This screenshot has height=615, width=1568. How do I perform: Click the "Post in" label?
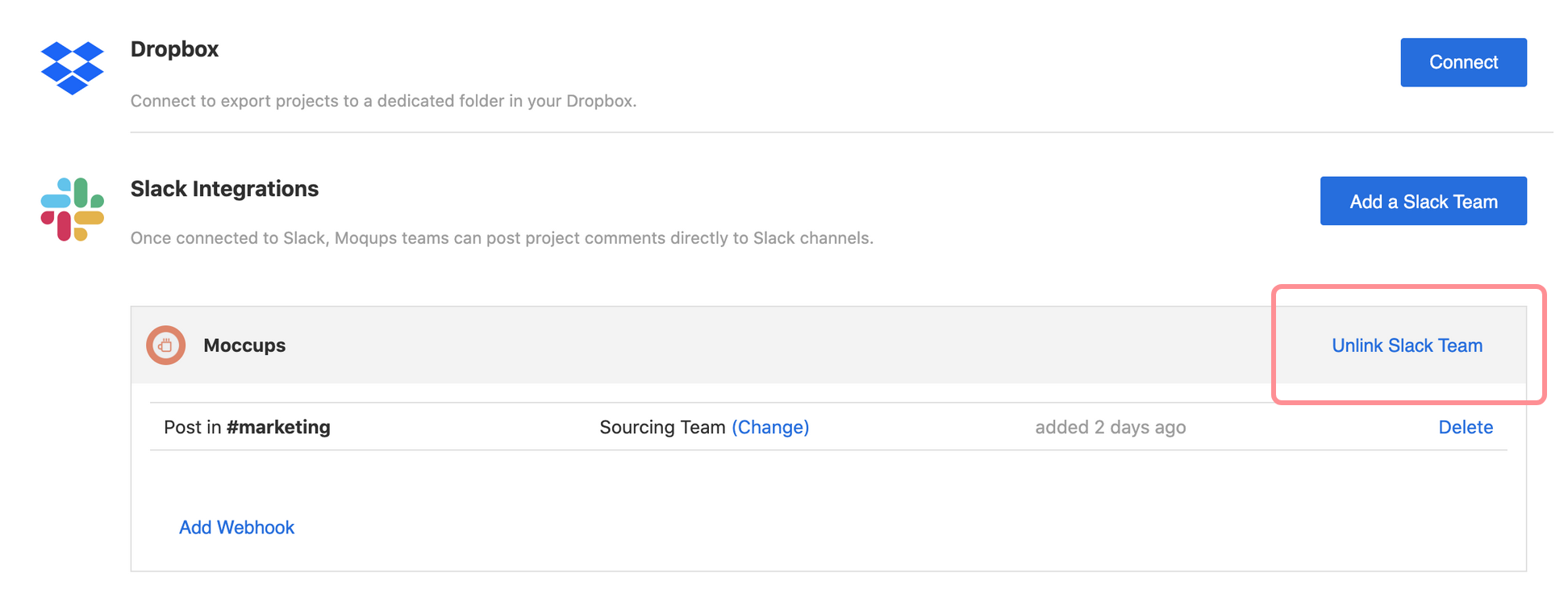click(192, 427)
